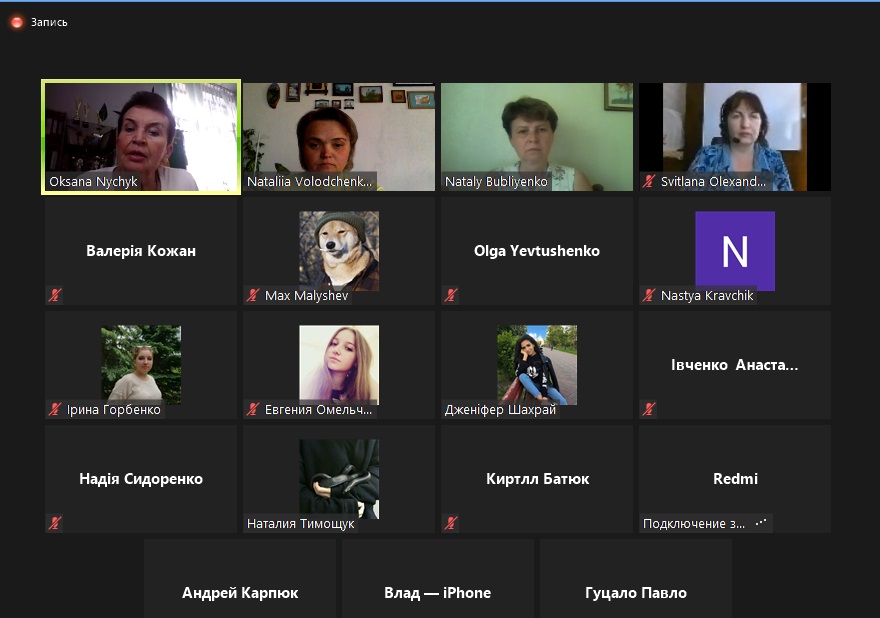The image size is (880, 618).
Task: Click Евгения Омельч... profile photo
Action: (x=339, y=364)
